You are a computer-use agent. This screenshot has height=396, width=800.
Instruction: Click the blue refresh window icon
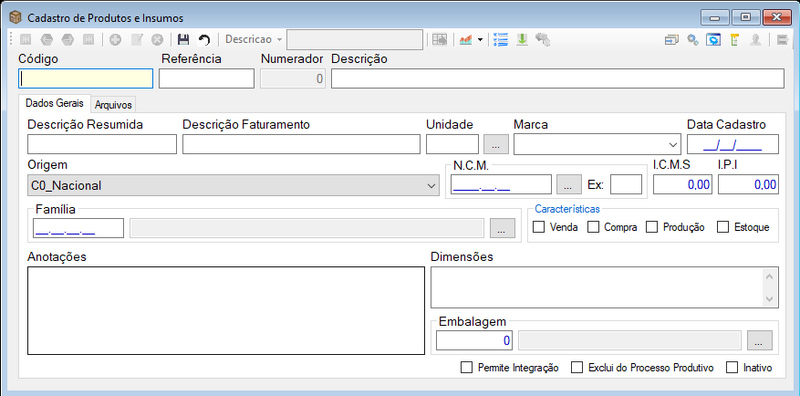tap(713, 40)
